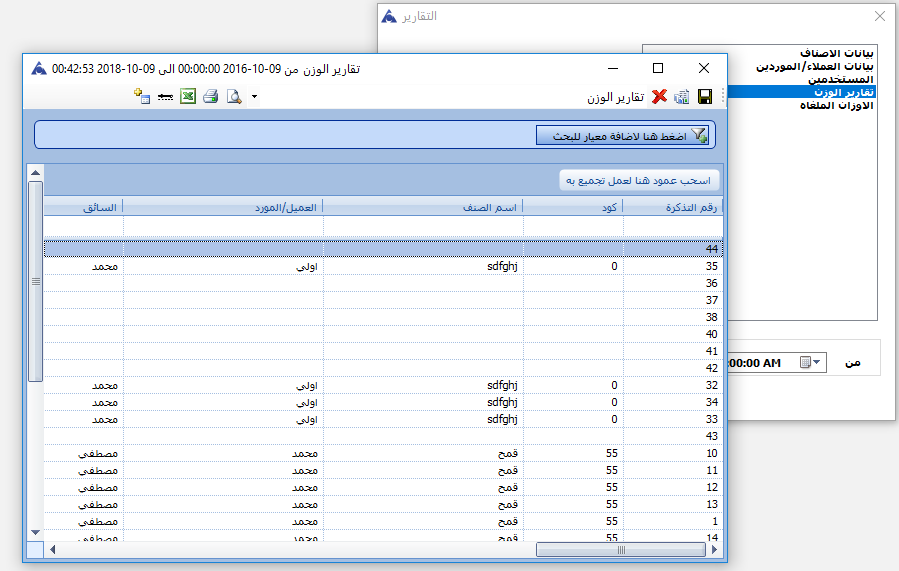
Task: Click vertical scrollbar up arrow
Action: [x=36, y=173]
